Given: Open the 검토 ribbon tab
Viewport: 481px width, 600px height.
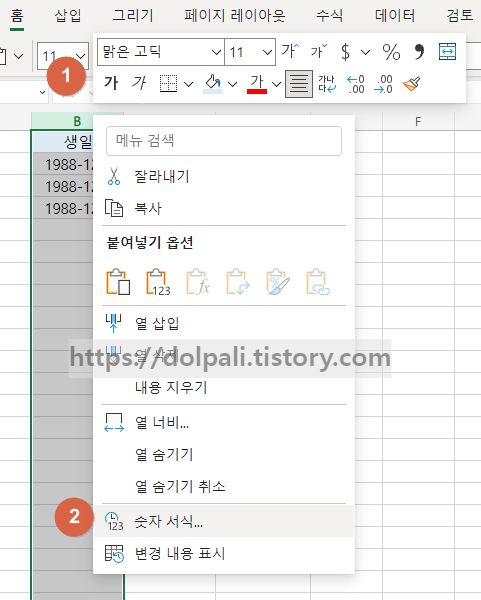Looking at the screenshot, I should pos(460,16).
